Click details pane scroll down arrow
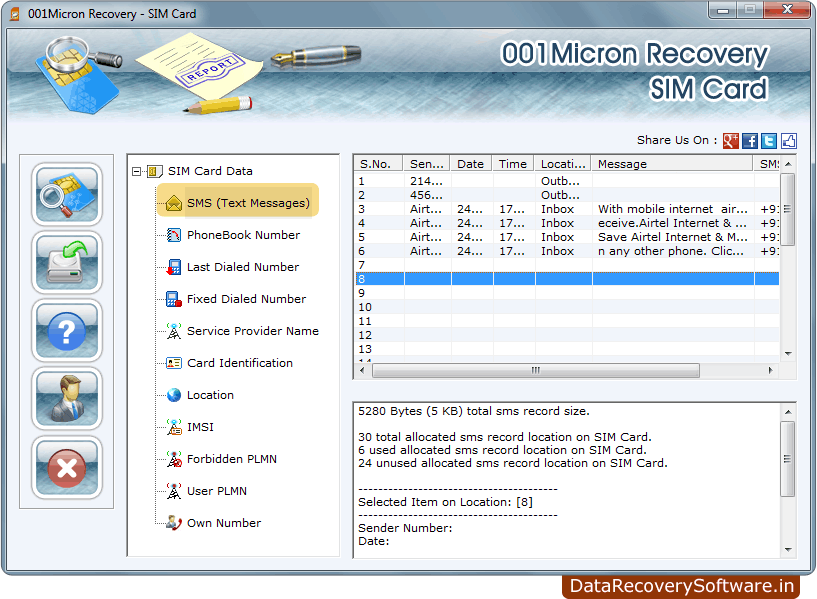 [788, 550]
